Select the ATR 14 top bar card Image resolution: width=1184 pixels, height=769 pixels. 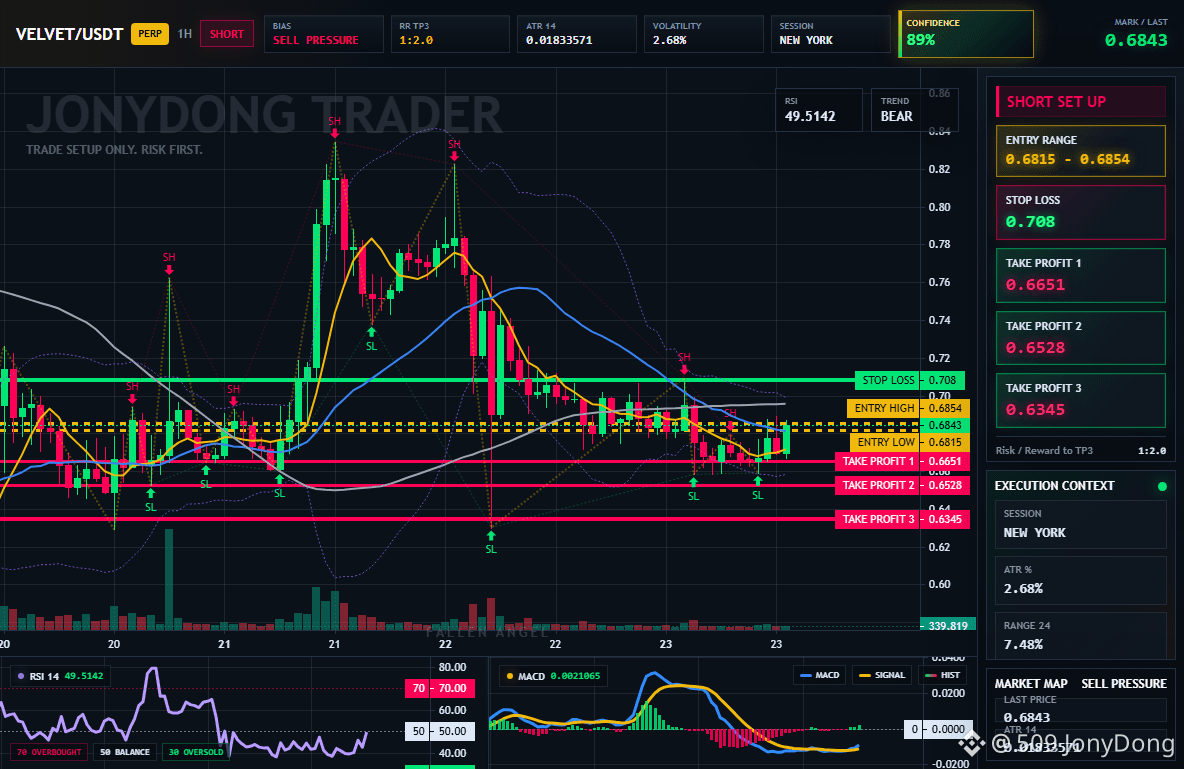point(577,34)
